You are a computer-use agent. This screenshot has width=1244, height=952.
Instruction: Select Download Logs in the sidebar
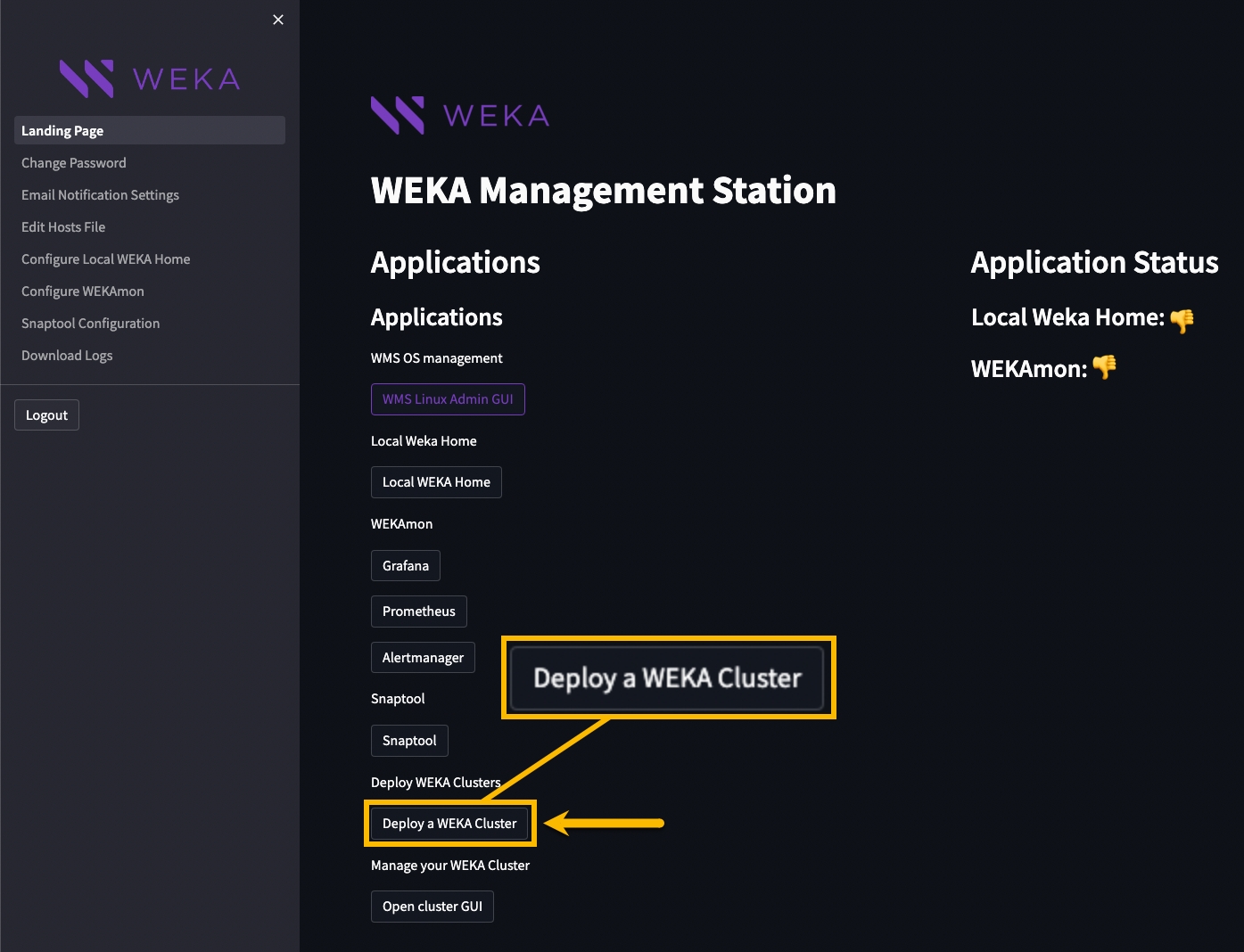pos(67,356)
